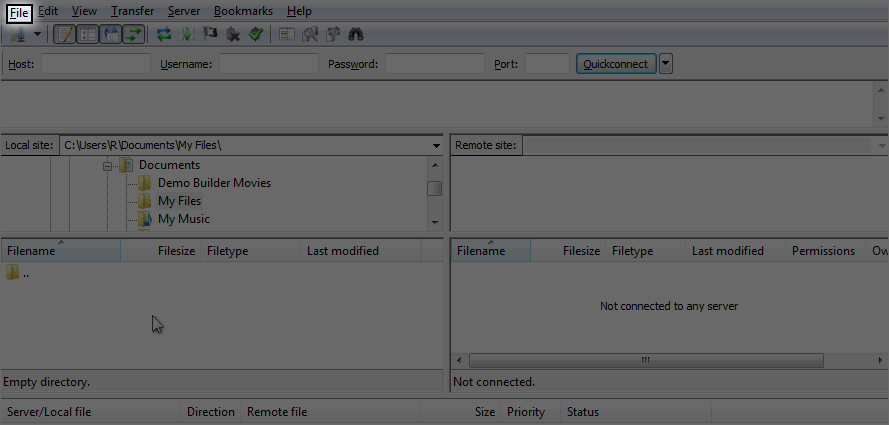Toggle the local directory tree view

87,35
